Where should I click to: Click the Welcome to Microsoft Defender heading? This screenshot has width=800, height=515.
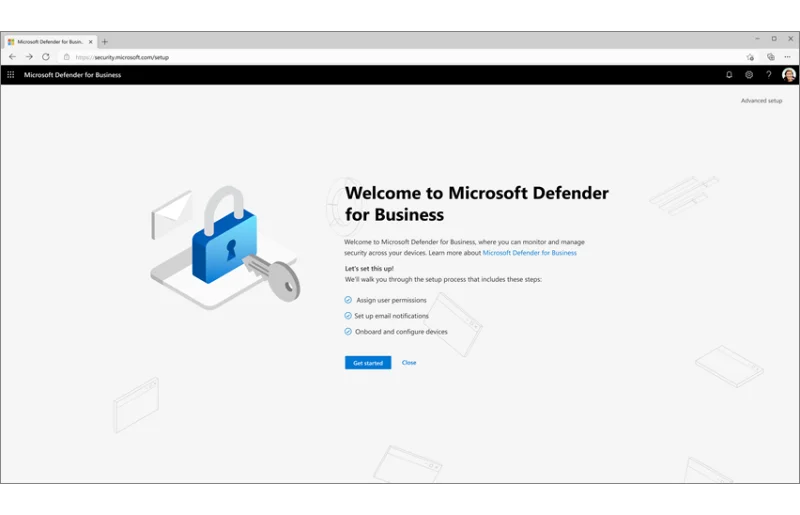click(477, 204)
